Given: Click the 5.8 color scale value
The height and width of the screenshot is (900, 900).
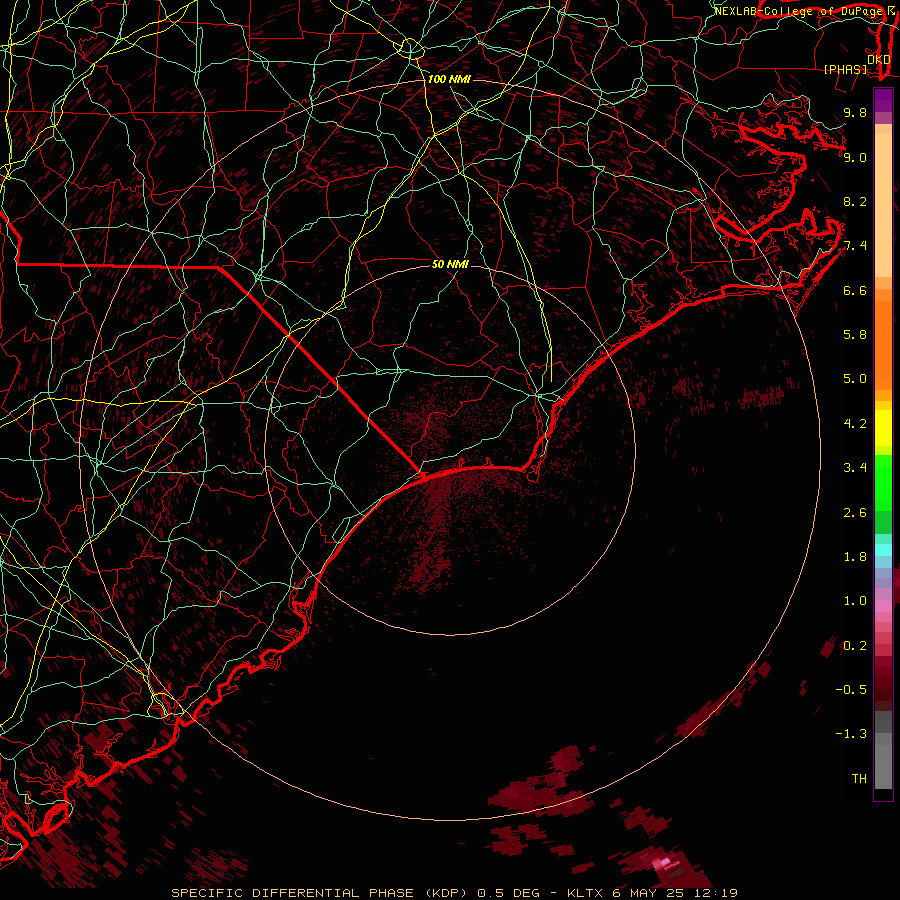Looking at the screenshot, I should point(855,335).
